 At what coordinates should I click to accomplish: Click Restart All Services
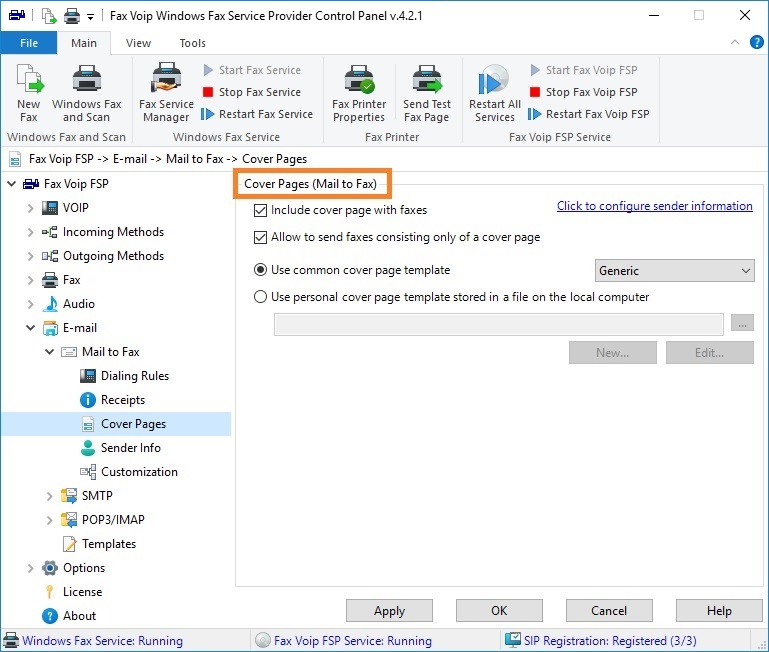click(x=495, y=93)
